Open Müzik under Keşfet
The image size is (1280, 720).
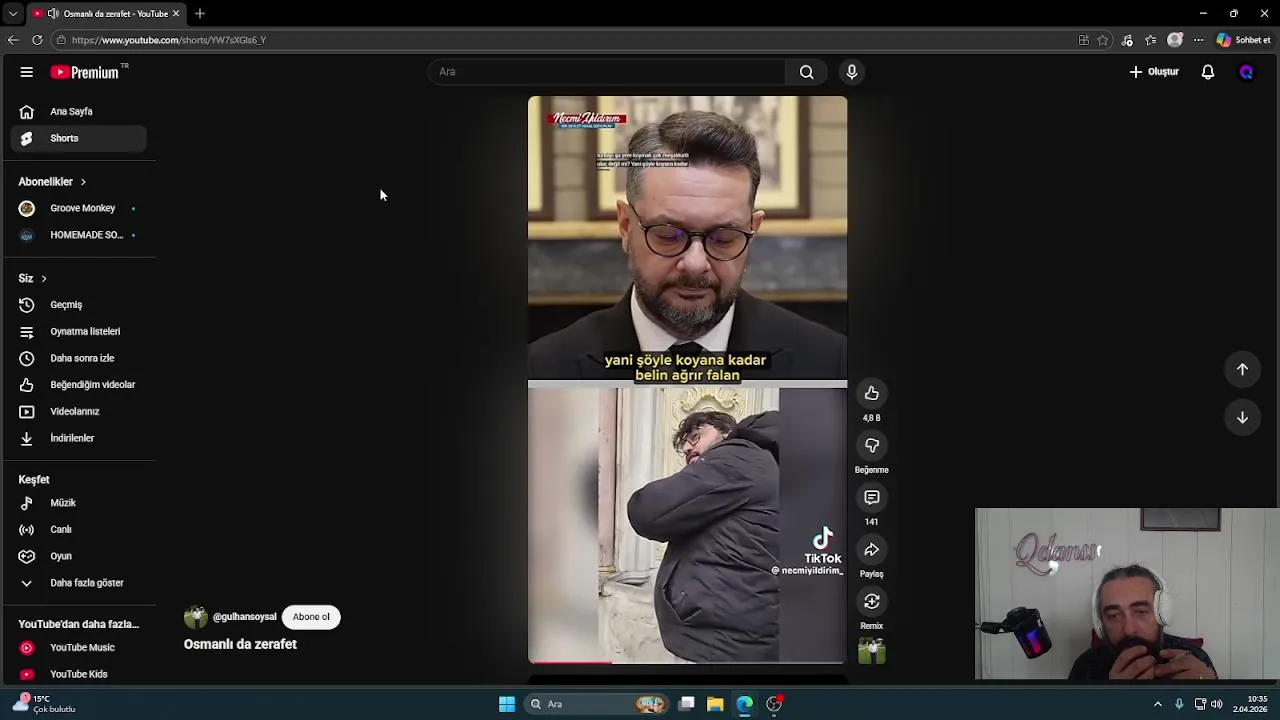[x=78, y=503]
